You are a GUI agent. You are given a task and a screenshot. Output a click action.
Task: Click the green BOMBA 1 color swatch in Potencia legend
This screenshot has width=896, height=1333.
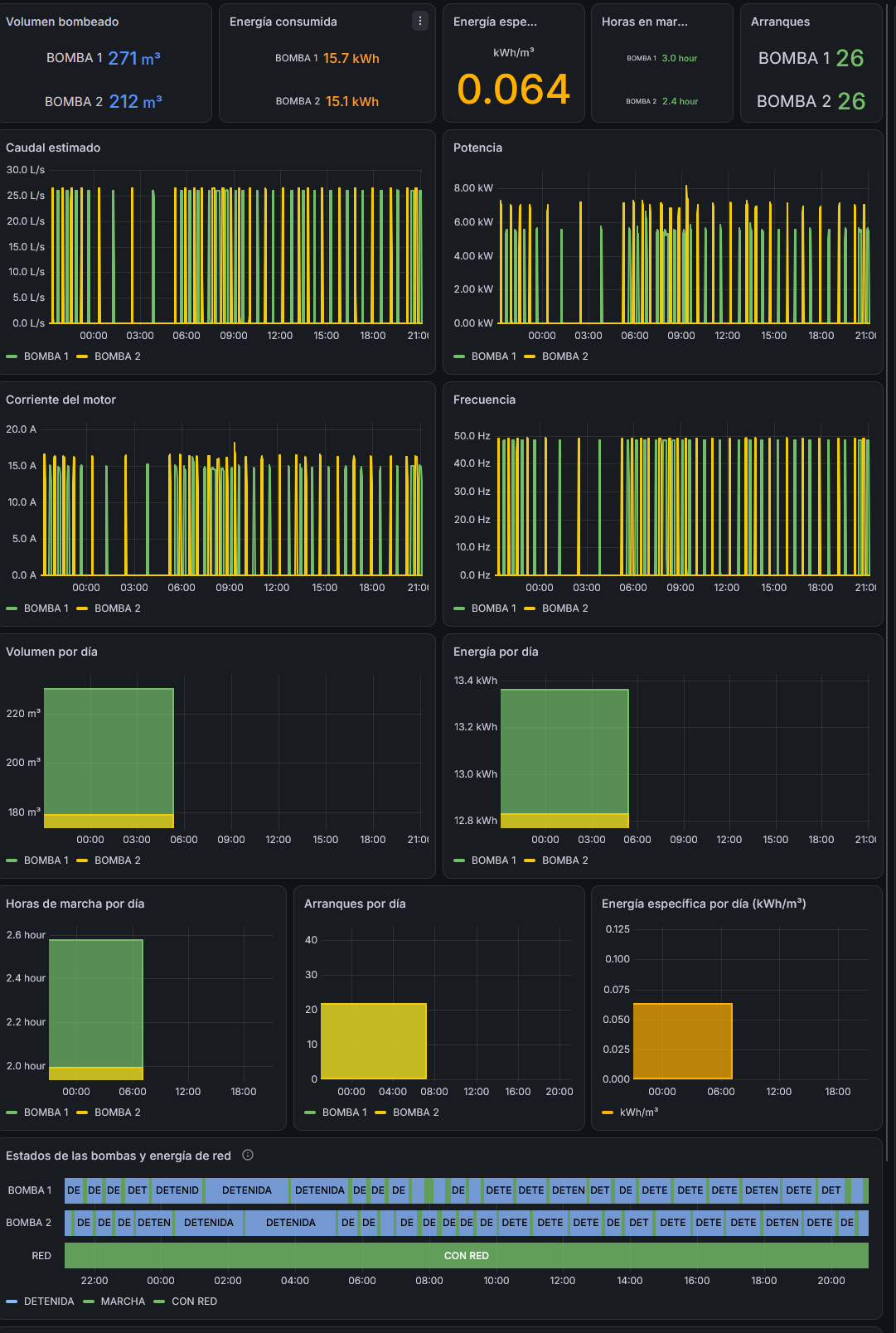point(459,356)
